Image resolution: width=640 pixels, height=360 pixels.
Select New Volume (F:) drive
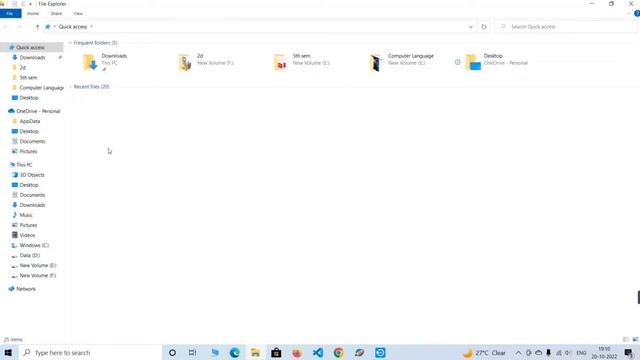pos(38,276)
